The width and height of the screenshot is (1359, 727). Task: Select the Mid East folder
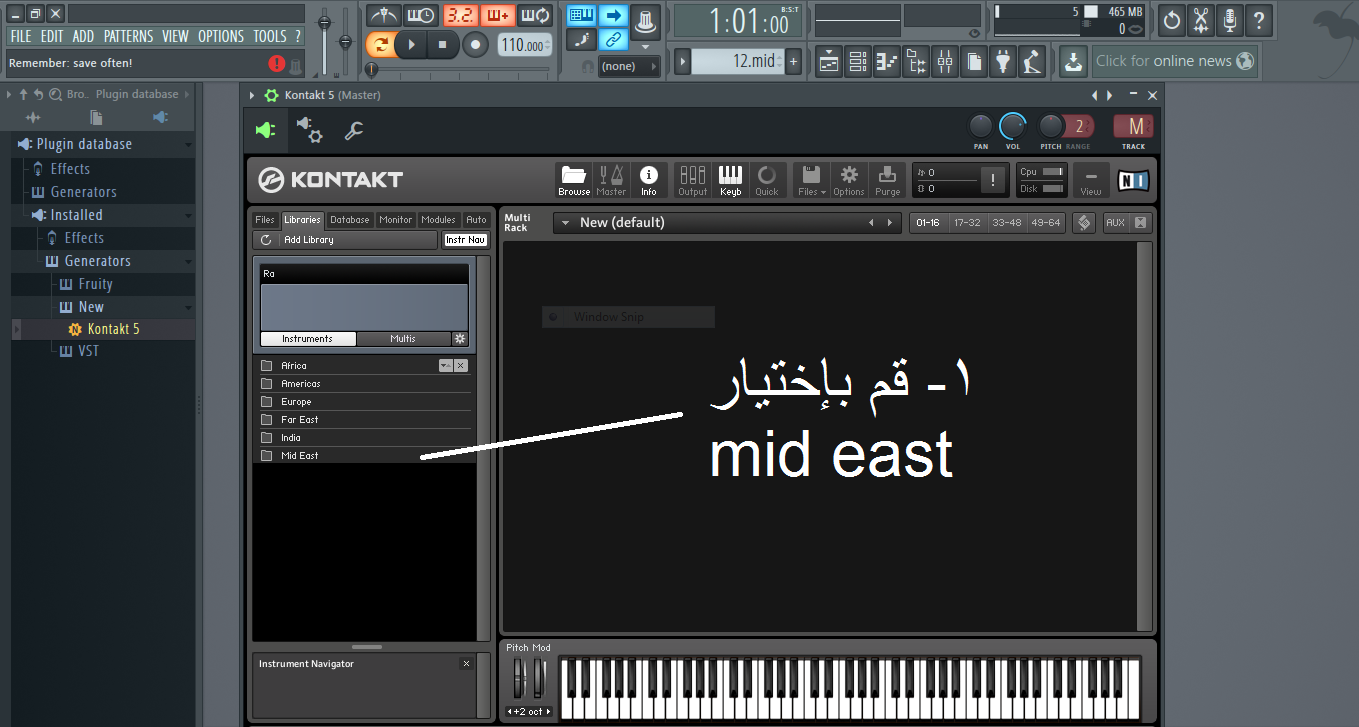[x=363, y=456]
